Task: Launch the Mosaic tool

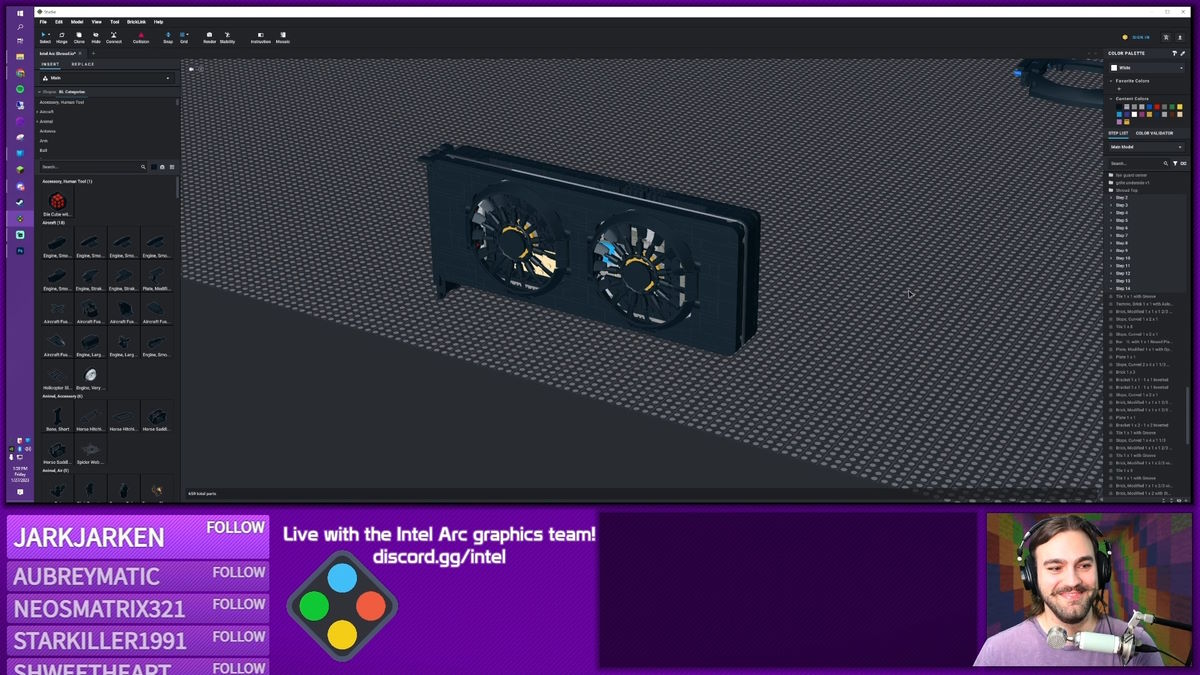Action: coord(283,37)
